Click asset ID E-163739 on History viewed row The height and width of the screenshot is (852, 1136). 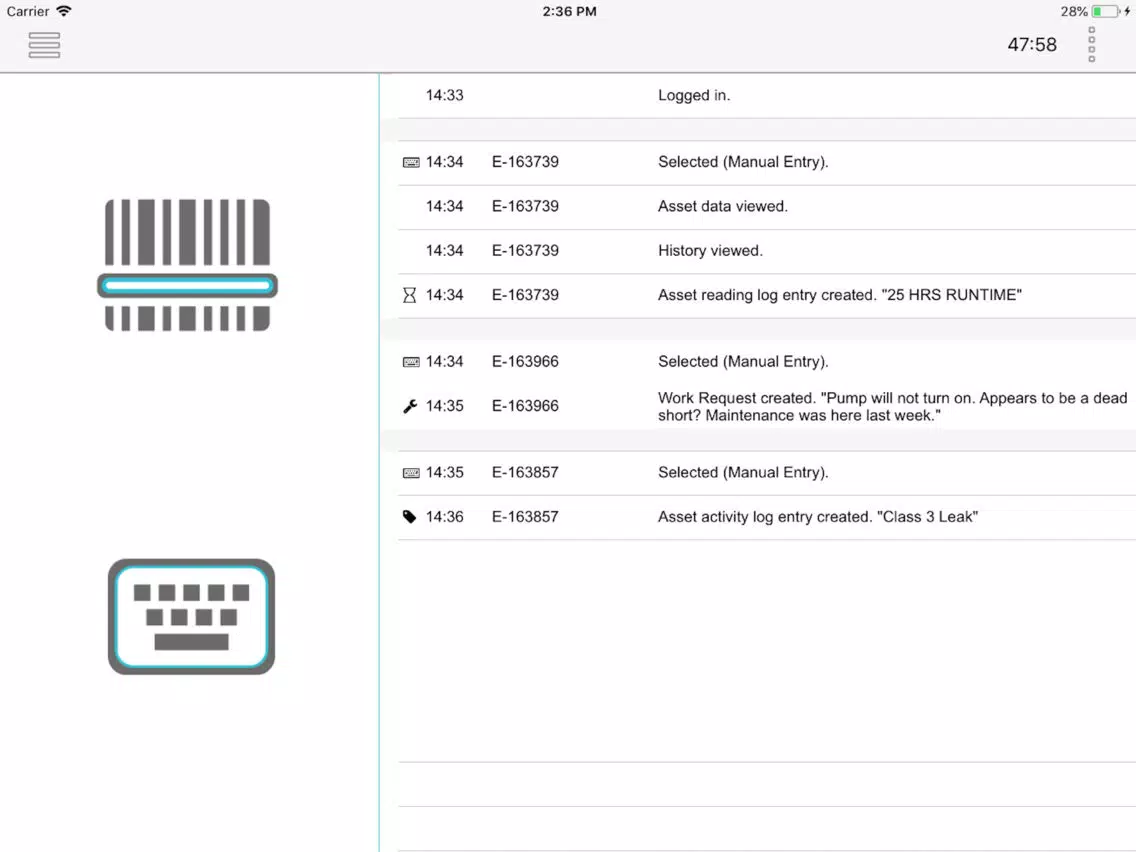click(525, 251)
